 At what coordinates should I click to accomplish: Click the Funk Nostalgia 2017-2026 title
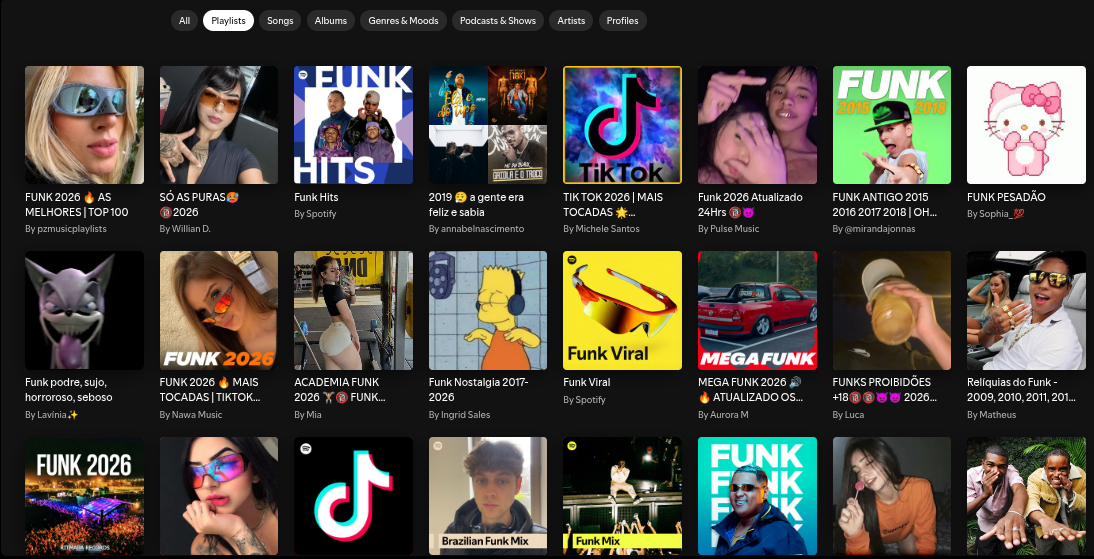[479, 389]
